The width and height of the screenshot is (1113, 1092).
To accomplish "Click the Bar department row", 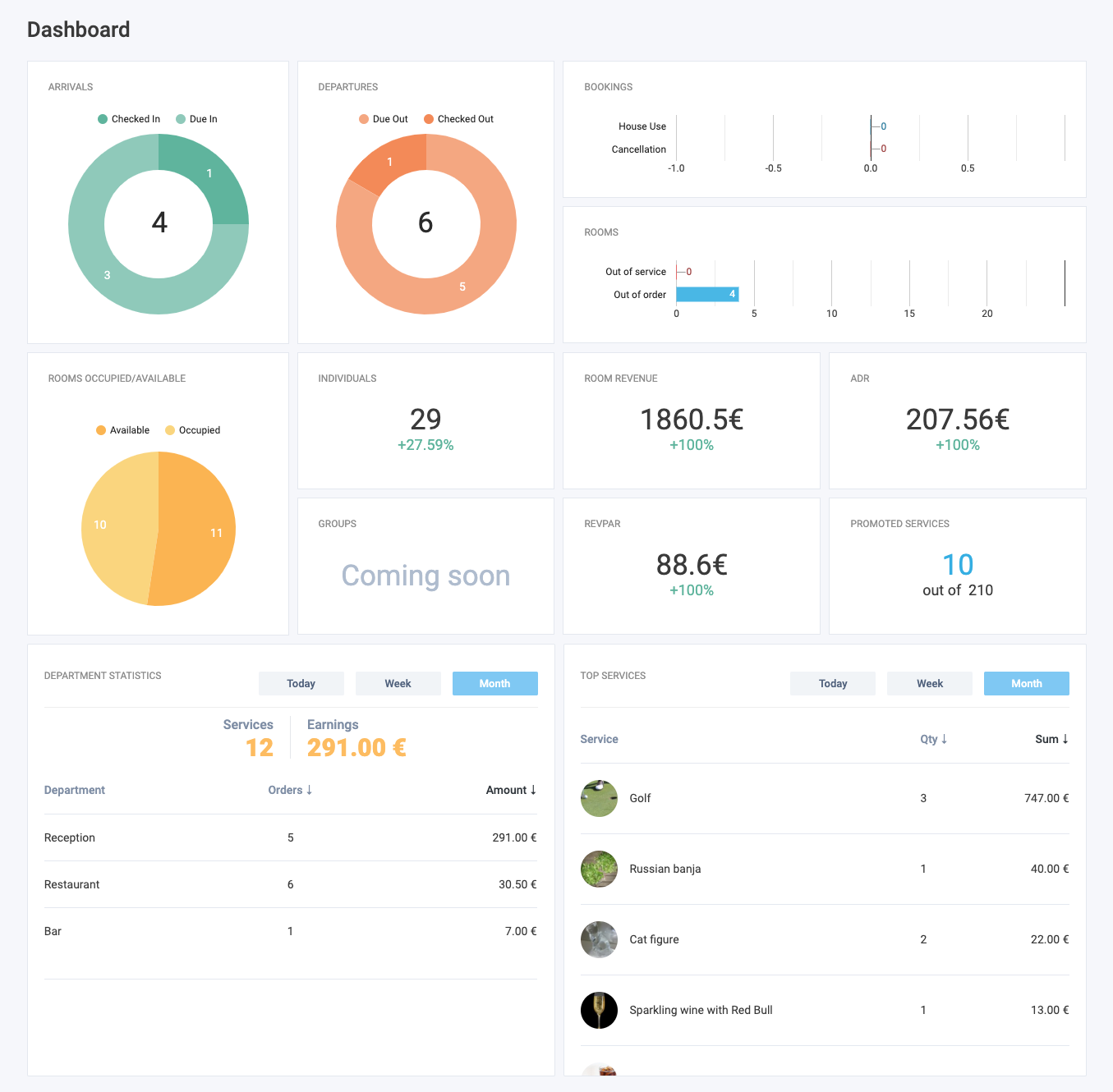I will point(291,931).
